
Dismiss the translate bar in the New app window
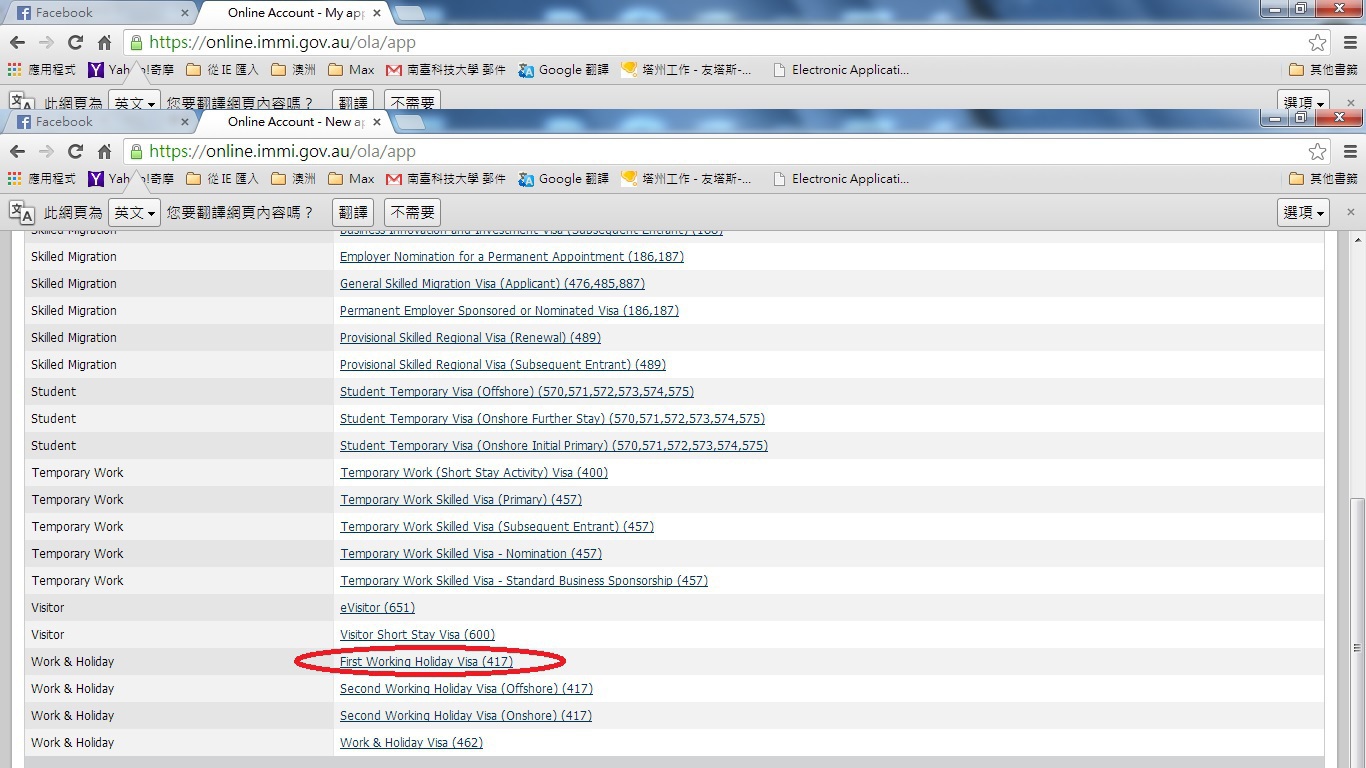tap(1351, 212)
